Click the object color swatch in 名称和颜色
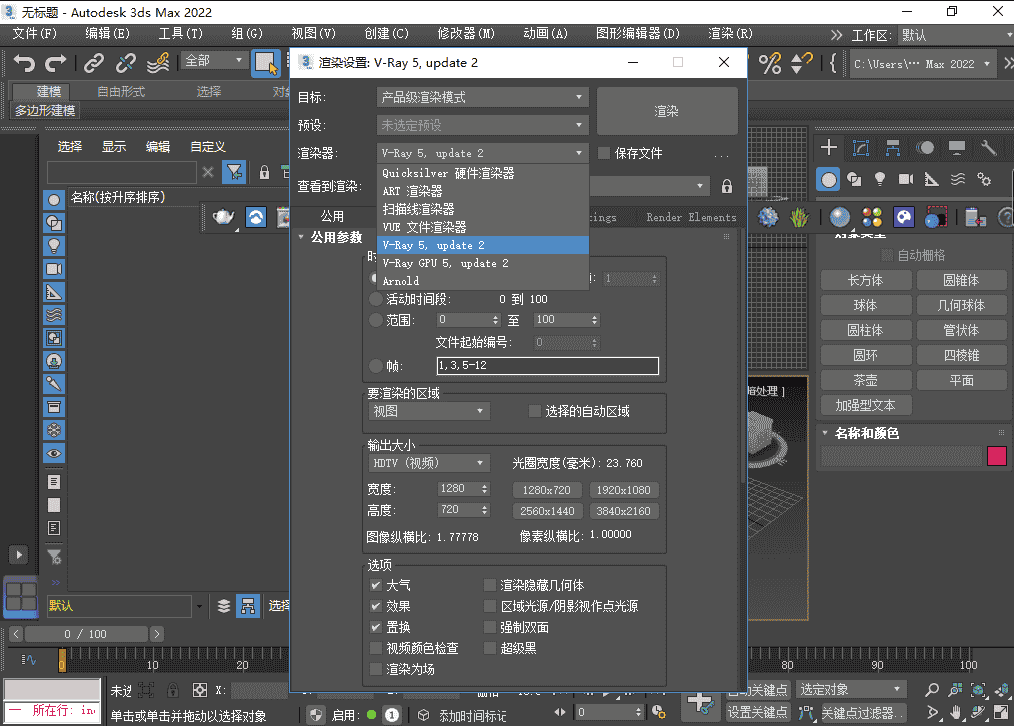Viewport: 1014px width, 726px height. pyautogui.click(x=996, y=456)
